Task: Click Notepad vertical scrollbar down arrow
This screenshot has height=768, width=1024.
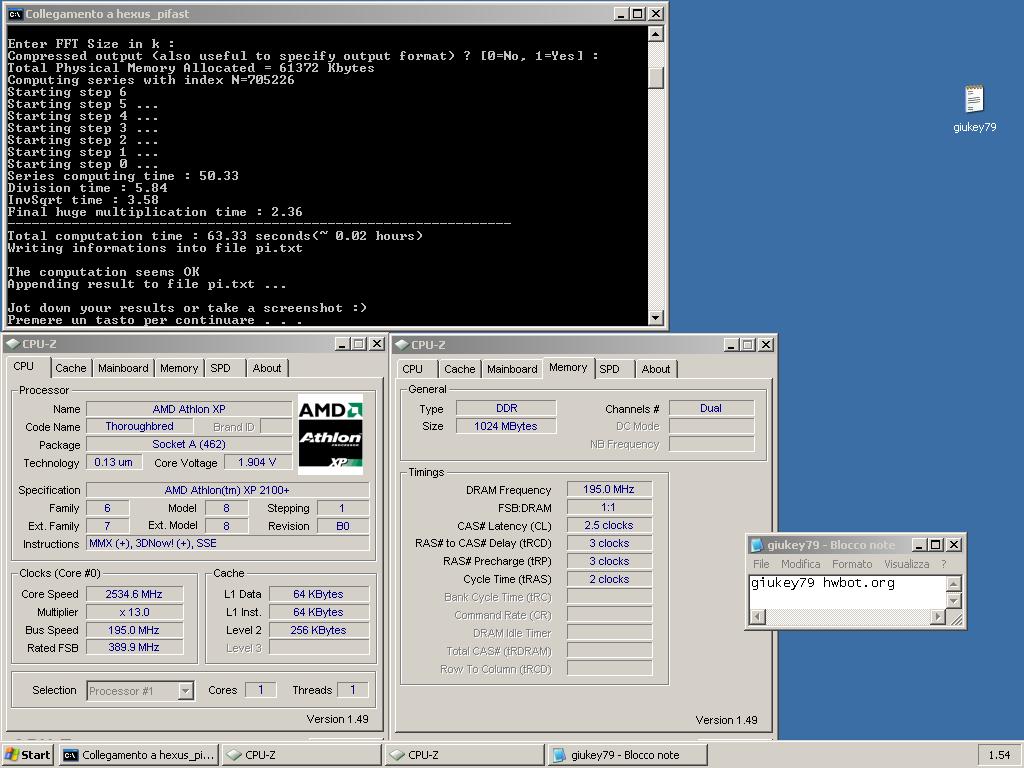Action: (x=953, y=600)
